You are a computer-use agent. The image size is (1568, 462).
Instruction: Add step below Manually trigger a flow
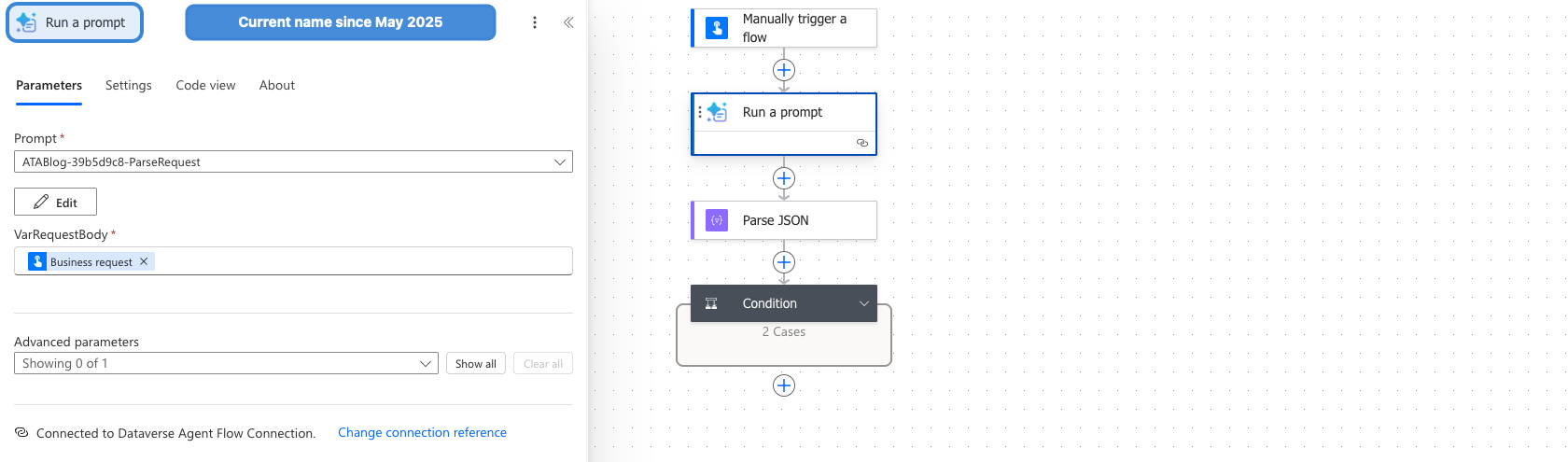[x=784, y=70]
